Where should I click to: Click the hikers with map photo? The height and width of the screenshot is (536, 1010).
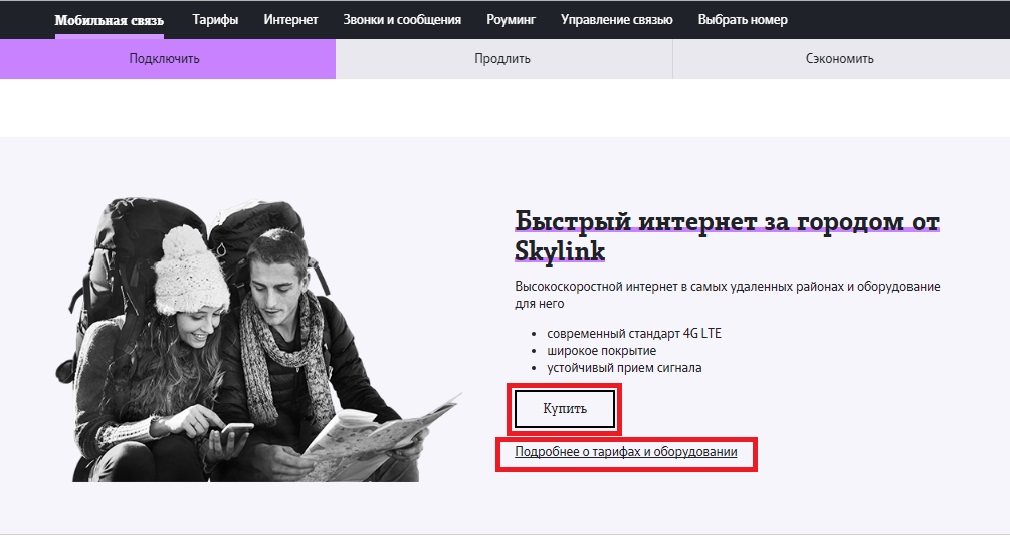tap(258, 340)
